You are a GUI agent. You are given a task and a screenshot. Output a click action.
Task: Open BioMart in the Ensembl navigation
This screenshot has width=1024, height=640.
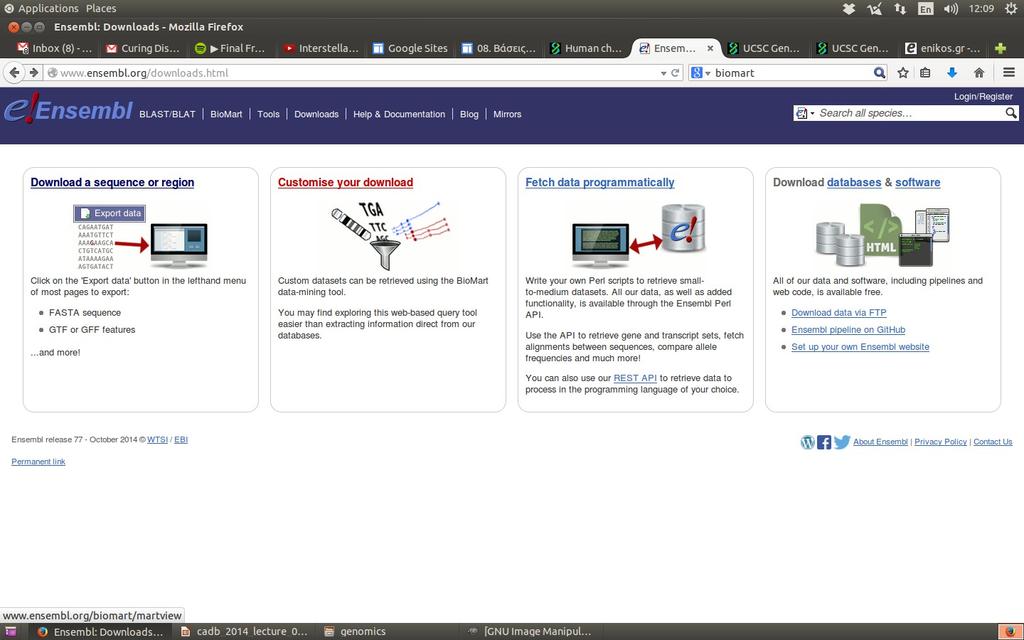coord(226,114)
